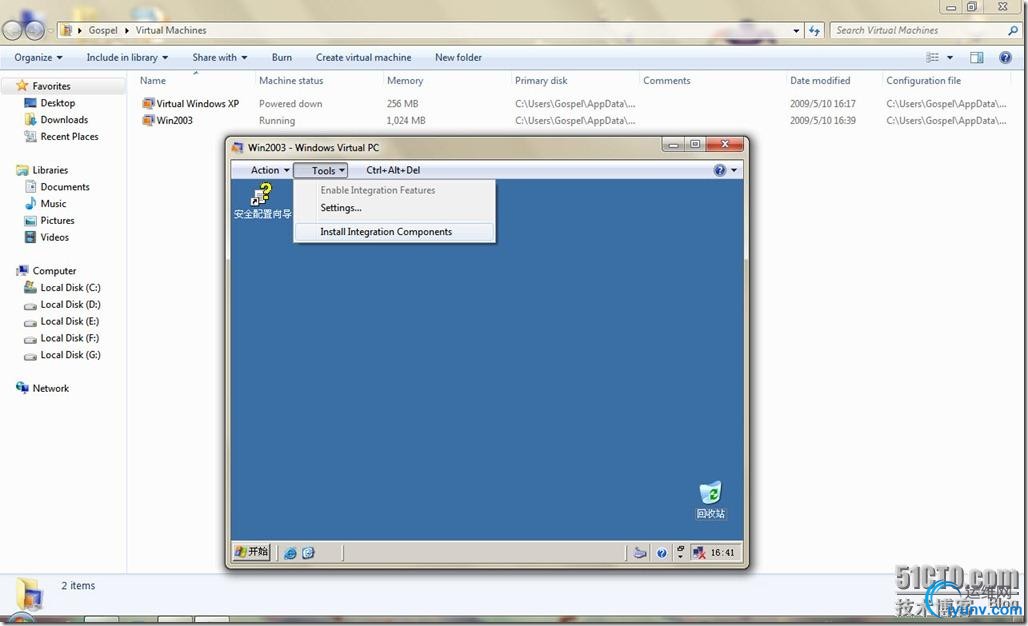The image size is (1028, 626).
Task: Click Create virtual machine
Action: pyautogui.click(x=364, y=58)
